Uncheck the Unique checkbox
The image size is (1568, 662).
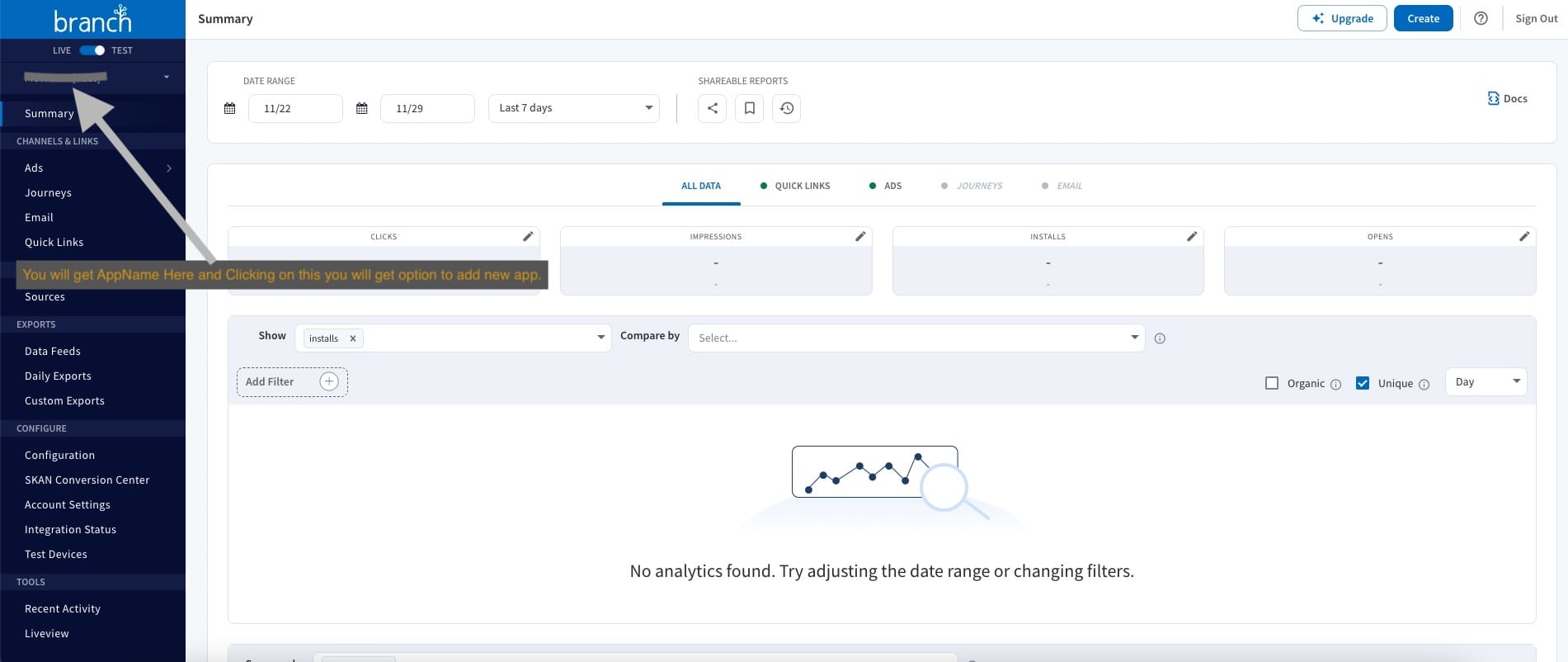coord(1363,383)
